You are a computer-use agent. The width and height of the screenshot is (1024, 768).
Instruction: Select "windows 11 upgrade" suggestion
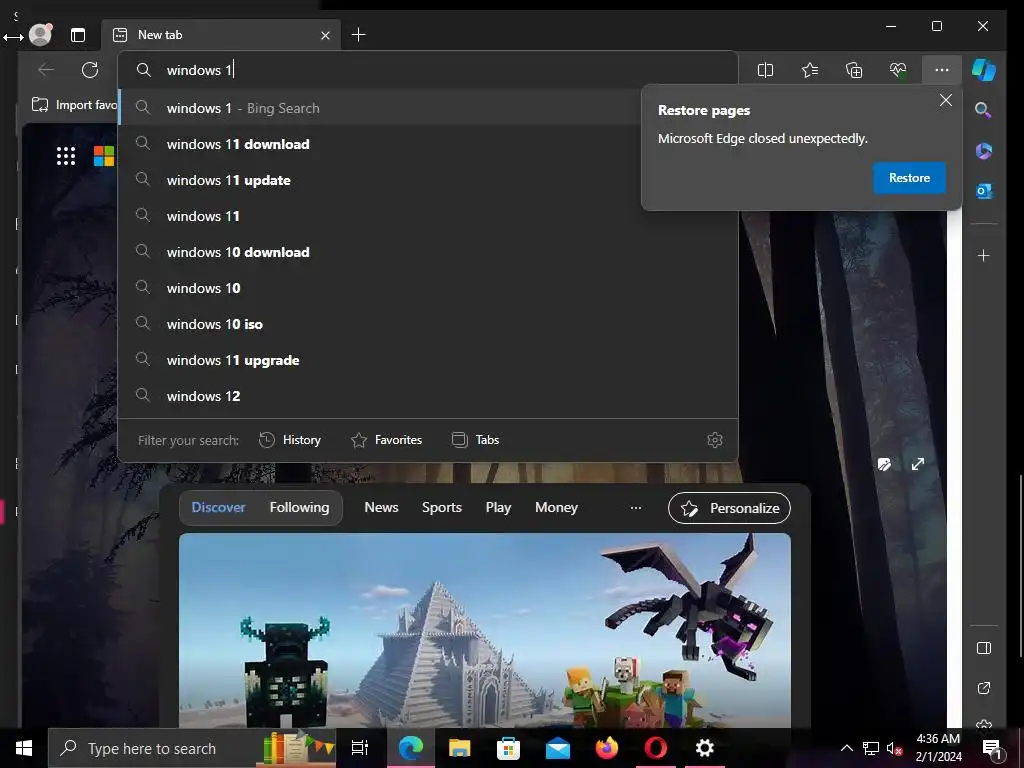[428, 360]
